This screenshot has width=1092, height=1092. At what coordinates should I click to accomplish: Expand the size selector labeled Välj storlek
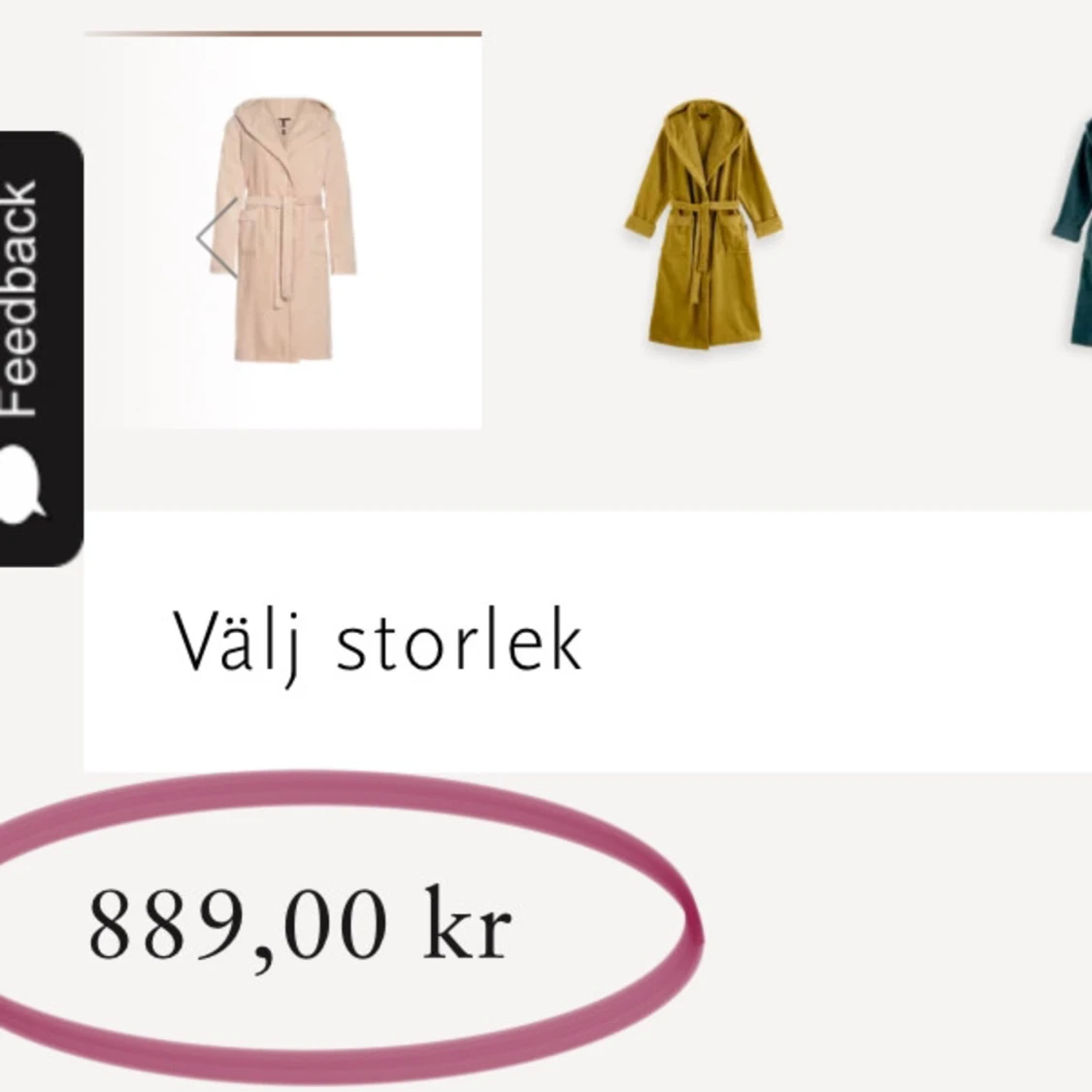tap(587, 642)
